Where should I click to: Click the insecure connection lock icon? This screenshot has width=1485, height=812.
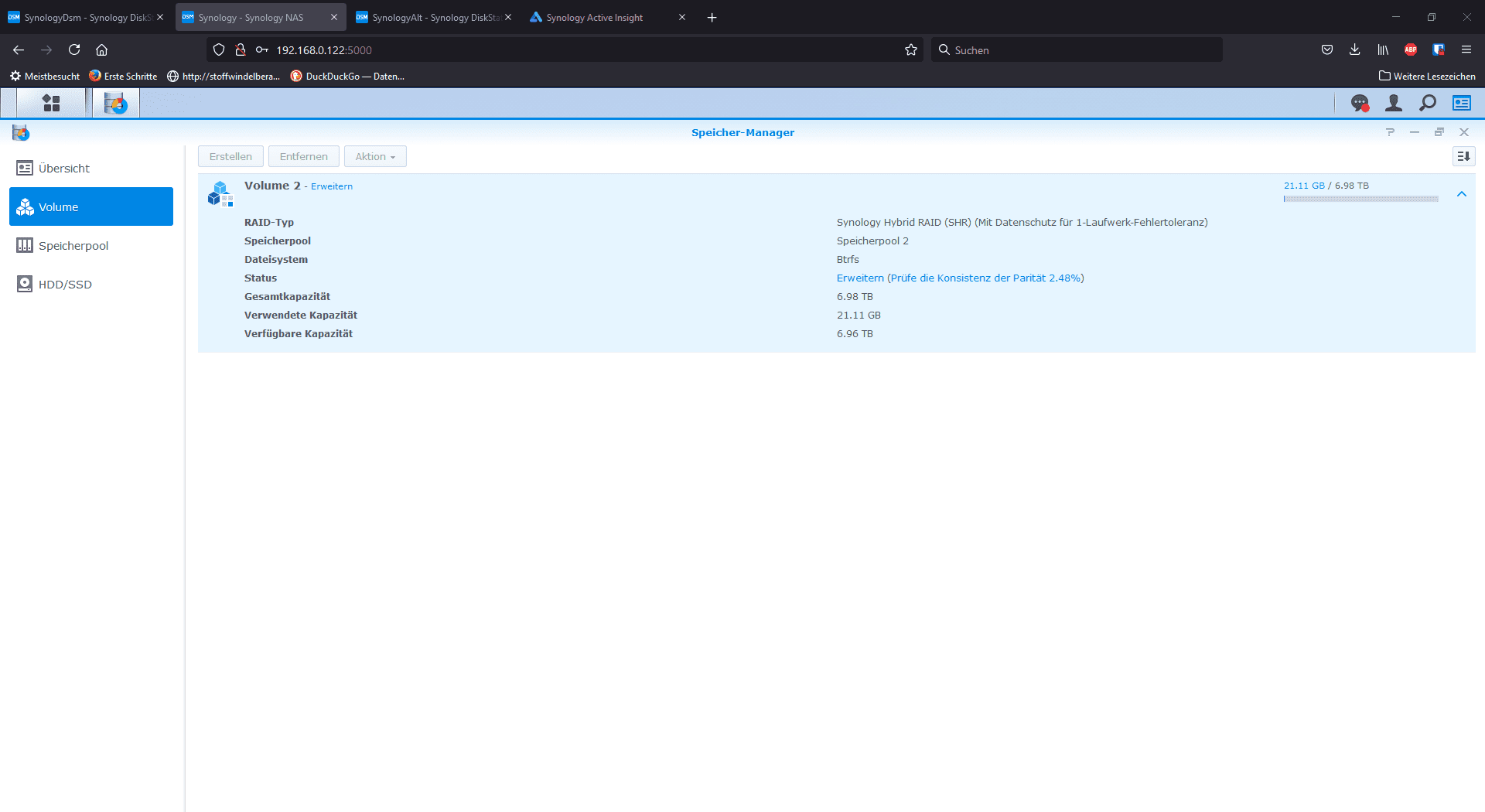tap(241, 49)
